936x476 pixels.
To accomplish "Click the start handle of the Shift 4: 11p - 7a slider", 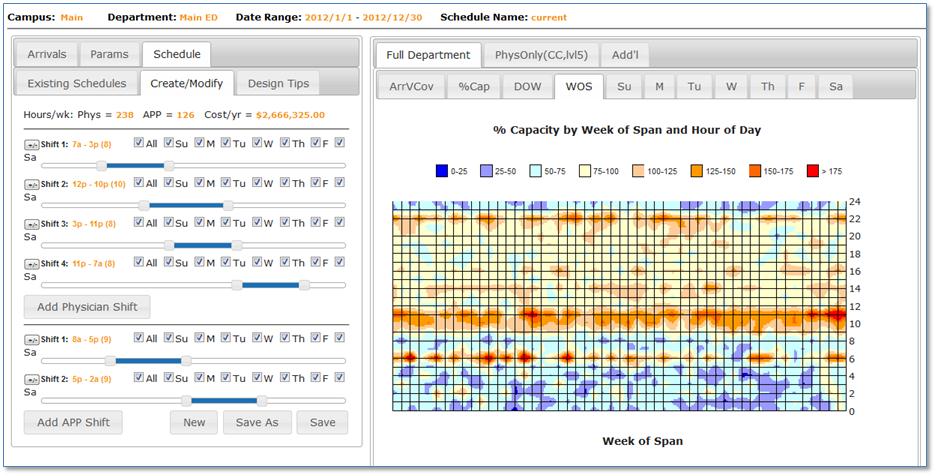I will (x=237, y=285).
